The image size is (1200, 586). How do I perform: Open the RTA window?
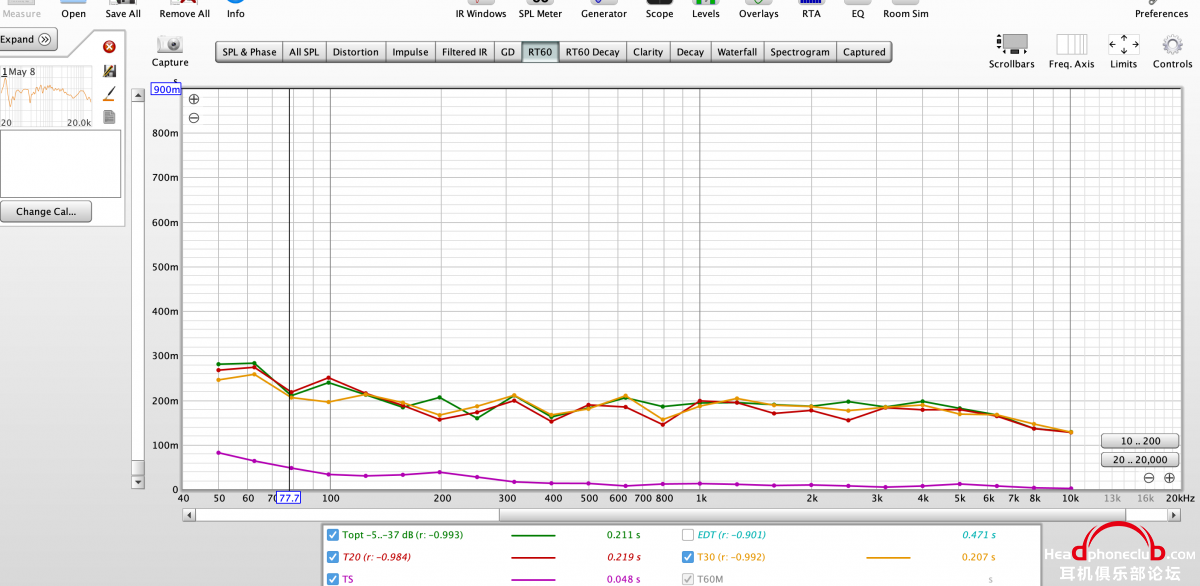coord(811,10)
